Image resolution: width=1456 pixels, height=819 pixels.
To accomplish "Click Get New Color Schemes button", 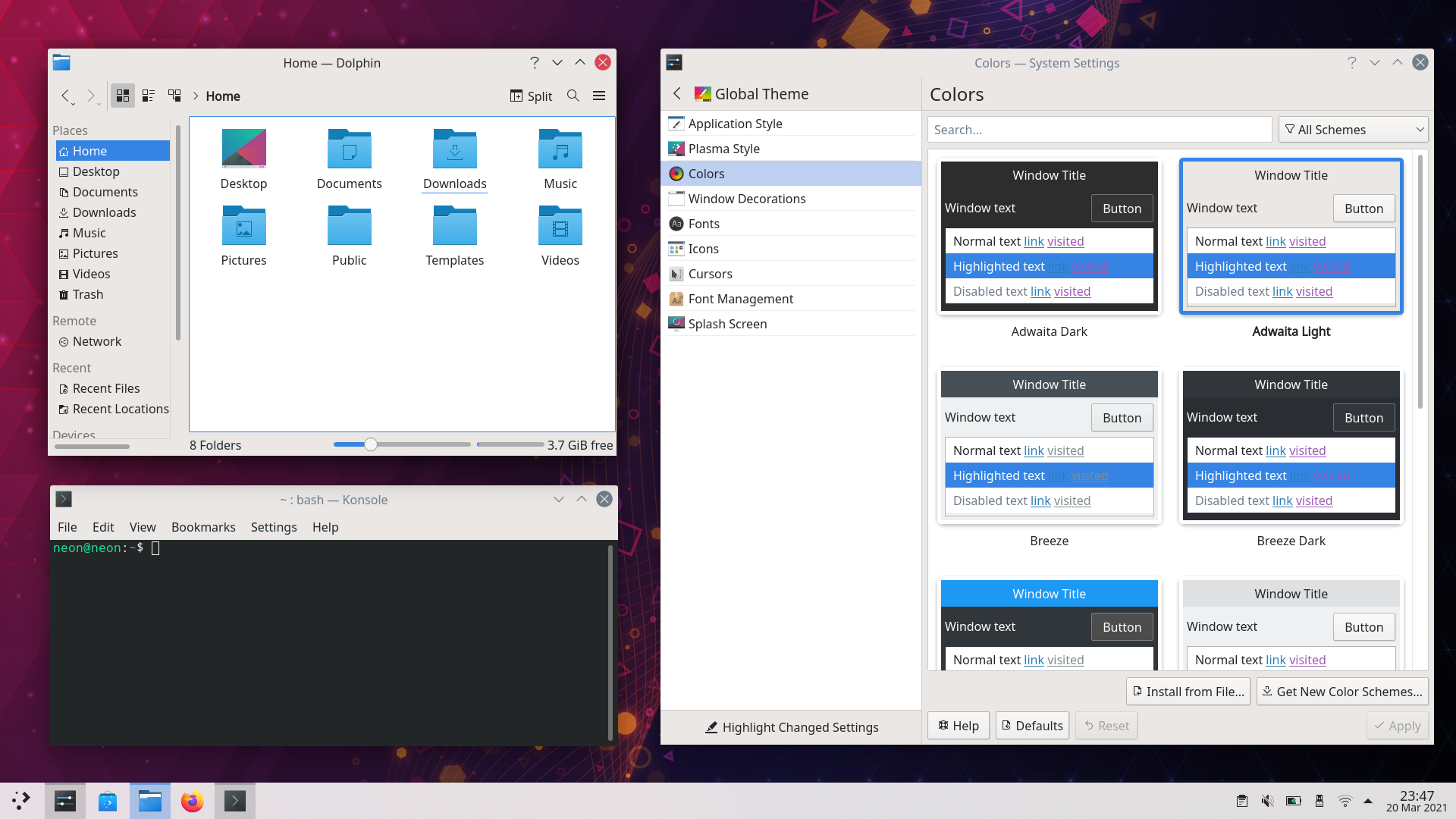I will click(1342, 692).
